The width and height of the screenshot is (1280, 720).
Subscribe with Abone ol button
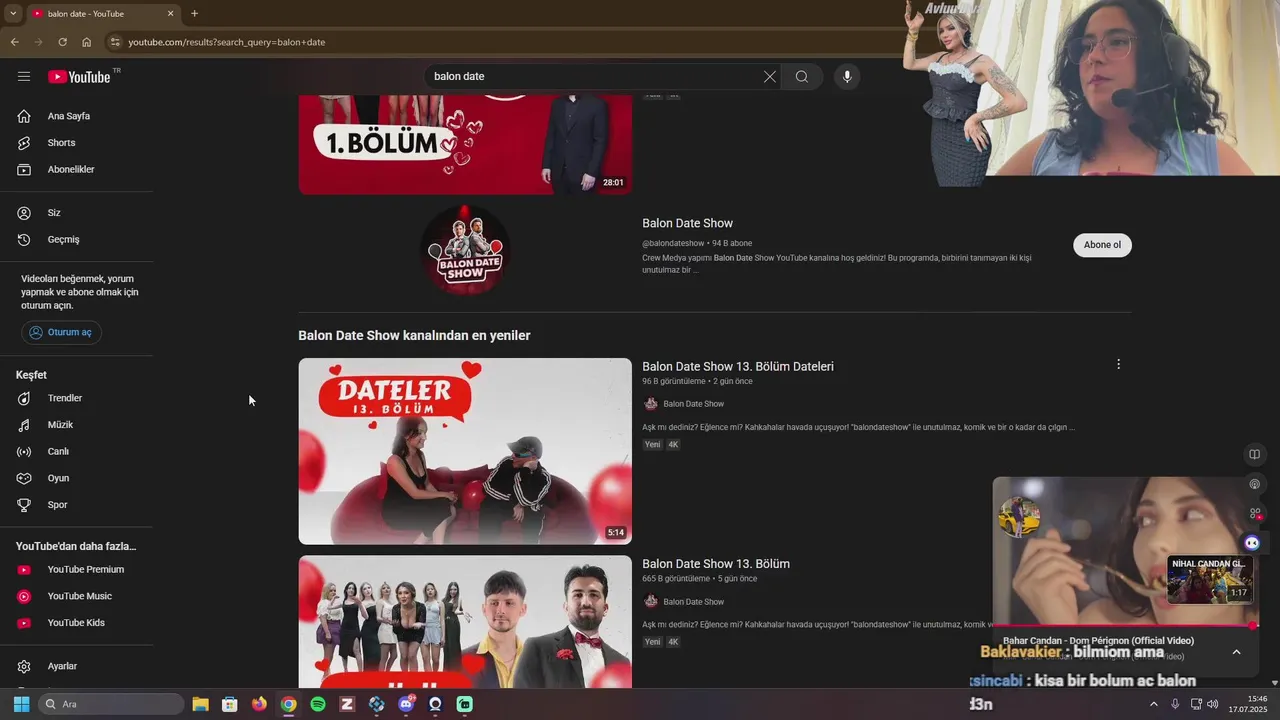(1102, 245)
